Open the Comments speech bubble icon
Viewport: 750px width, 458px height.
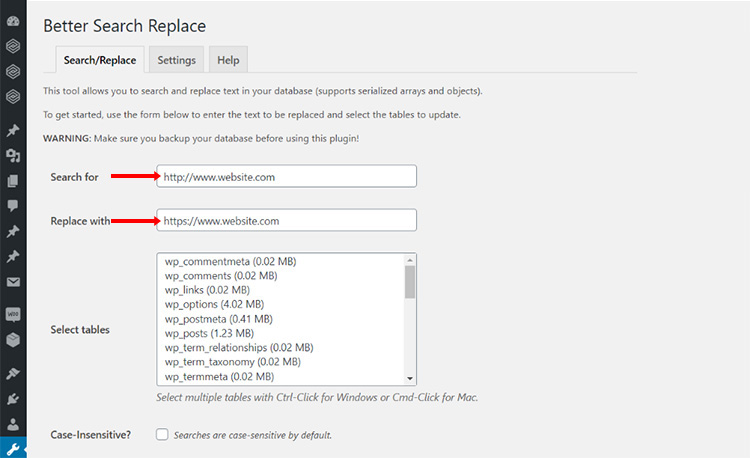coord(13,206)
